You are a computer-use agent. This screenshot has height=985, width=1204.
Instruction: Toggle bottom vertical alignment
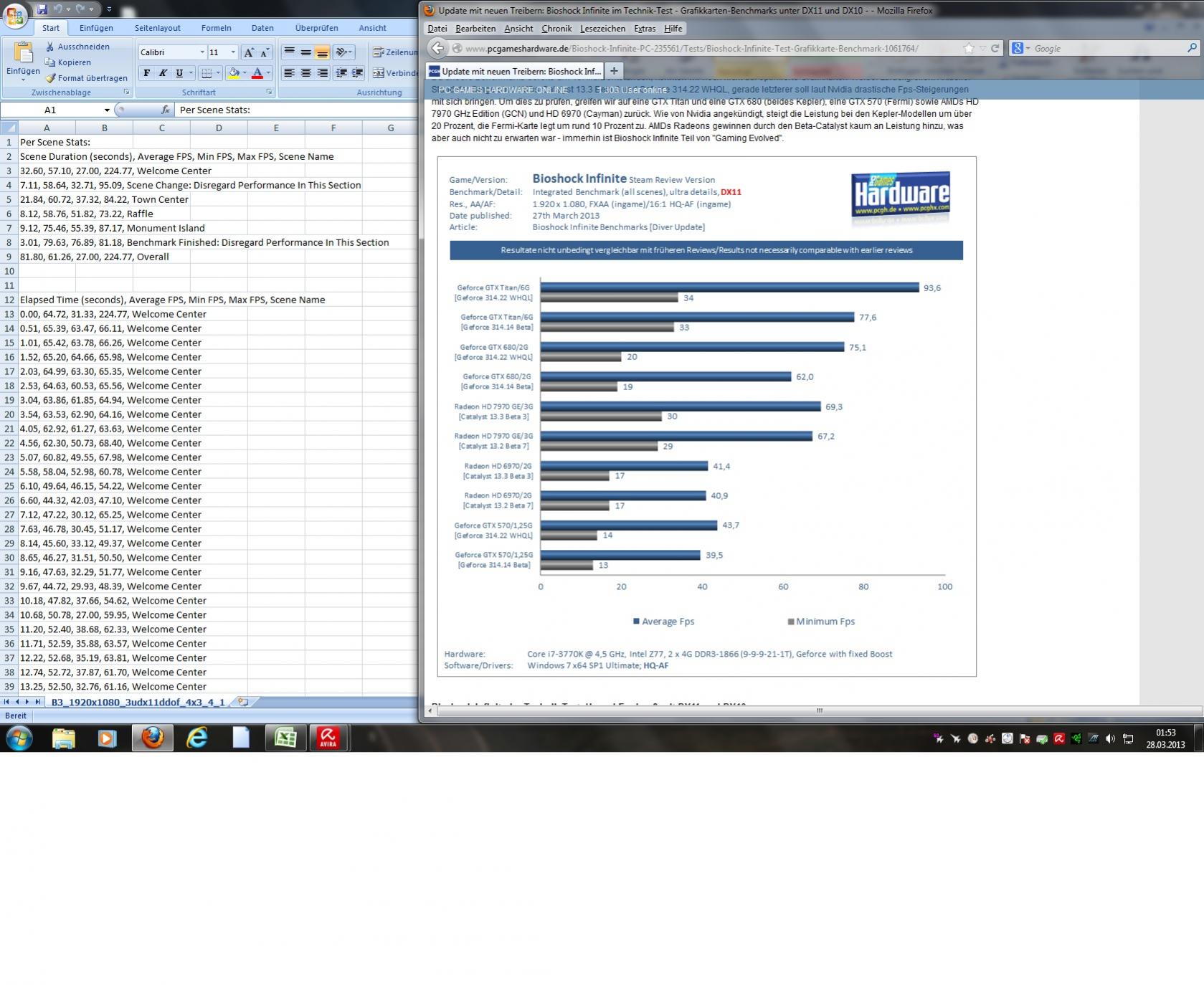click(322, 52)
